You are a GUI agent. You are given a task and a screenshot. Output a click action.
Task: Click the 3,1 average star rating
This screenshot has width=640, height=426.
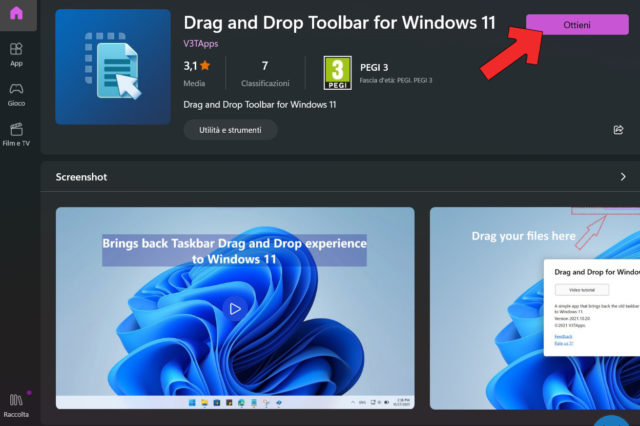click(197, 66)
